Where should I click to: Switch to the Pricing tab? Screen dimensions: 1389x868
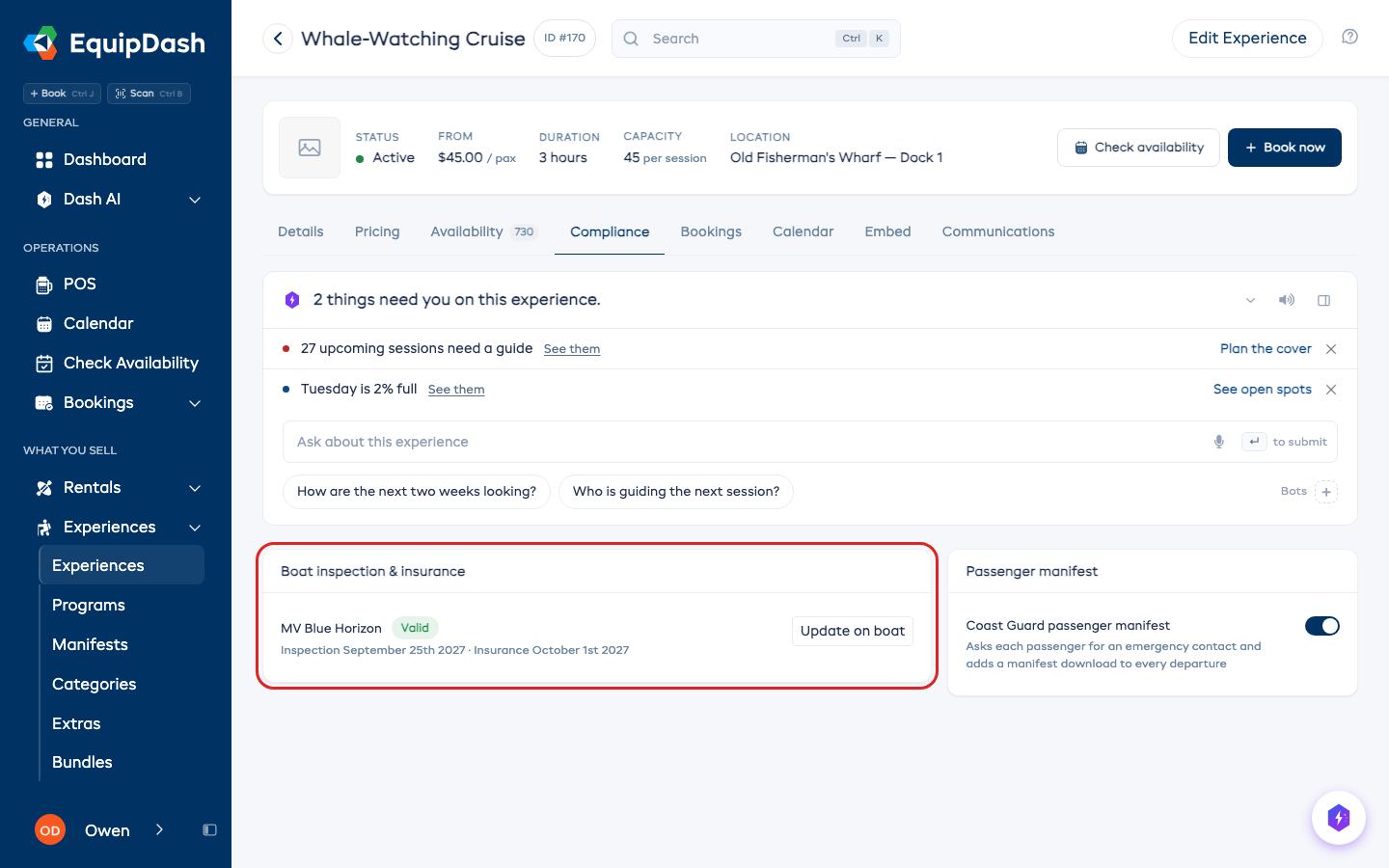pyautogui.click(x=377, y=231)
